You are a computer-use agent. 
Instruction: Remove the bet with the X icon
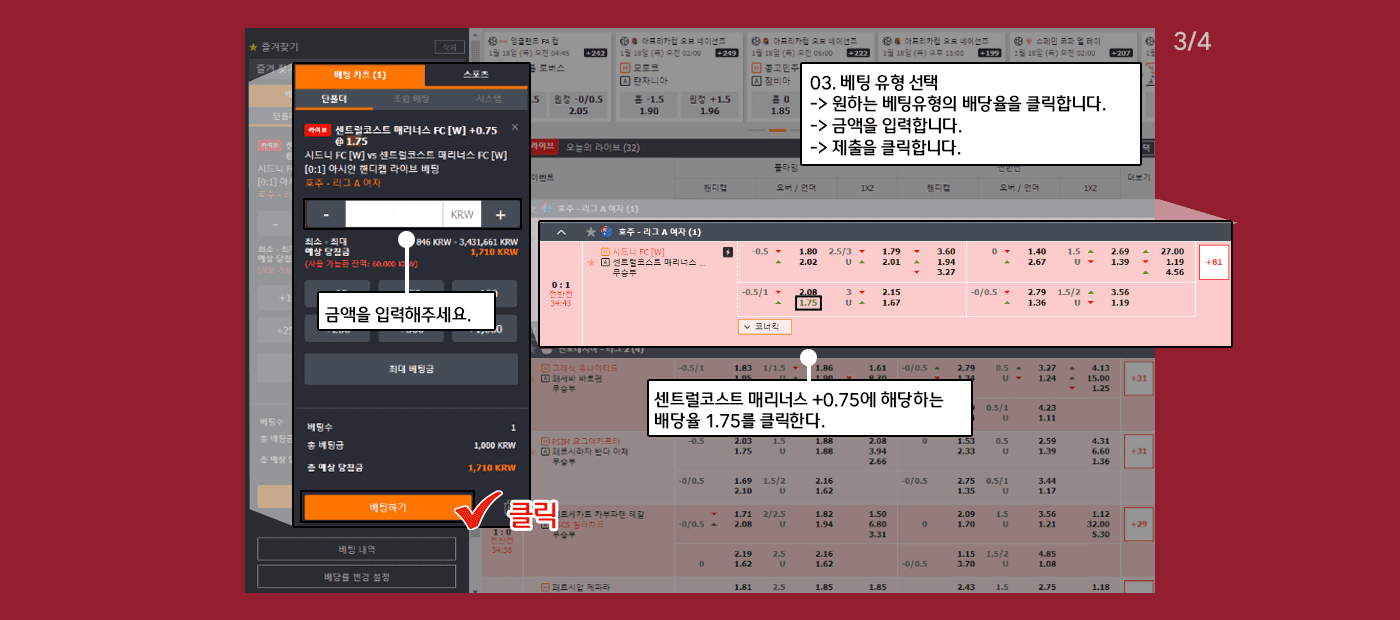[515, 127]
